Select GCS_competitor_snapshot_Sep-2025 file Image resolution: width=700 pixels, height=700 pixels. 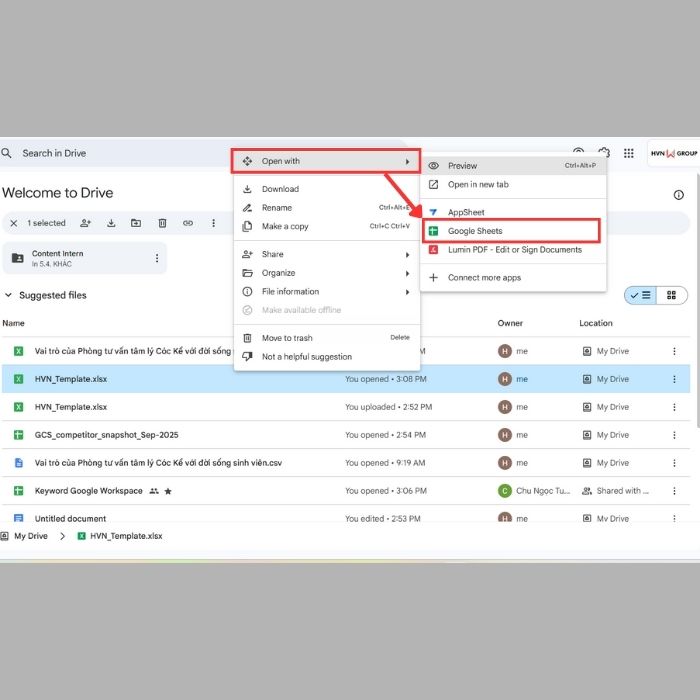point(346,435)
